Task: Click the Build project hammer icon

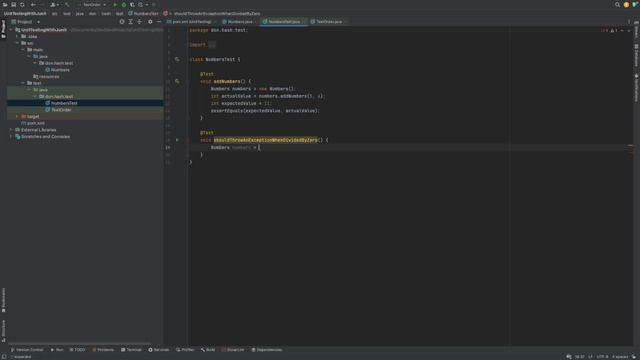Action: pyautogui.click(x=67, y=4)
